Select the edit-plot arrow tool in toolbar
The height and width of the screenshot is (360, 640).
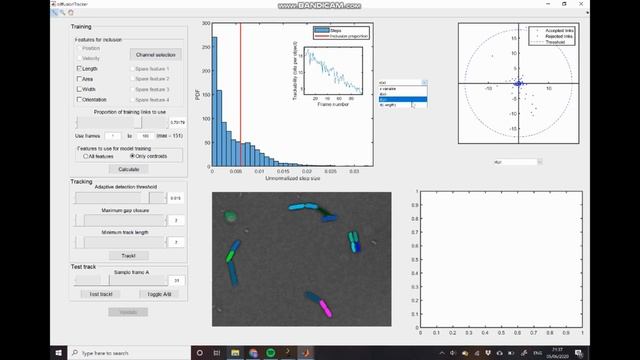pyautogui.click(x=55, y=13)
